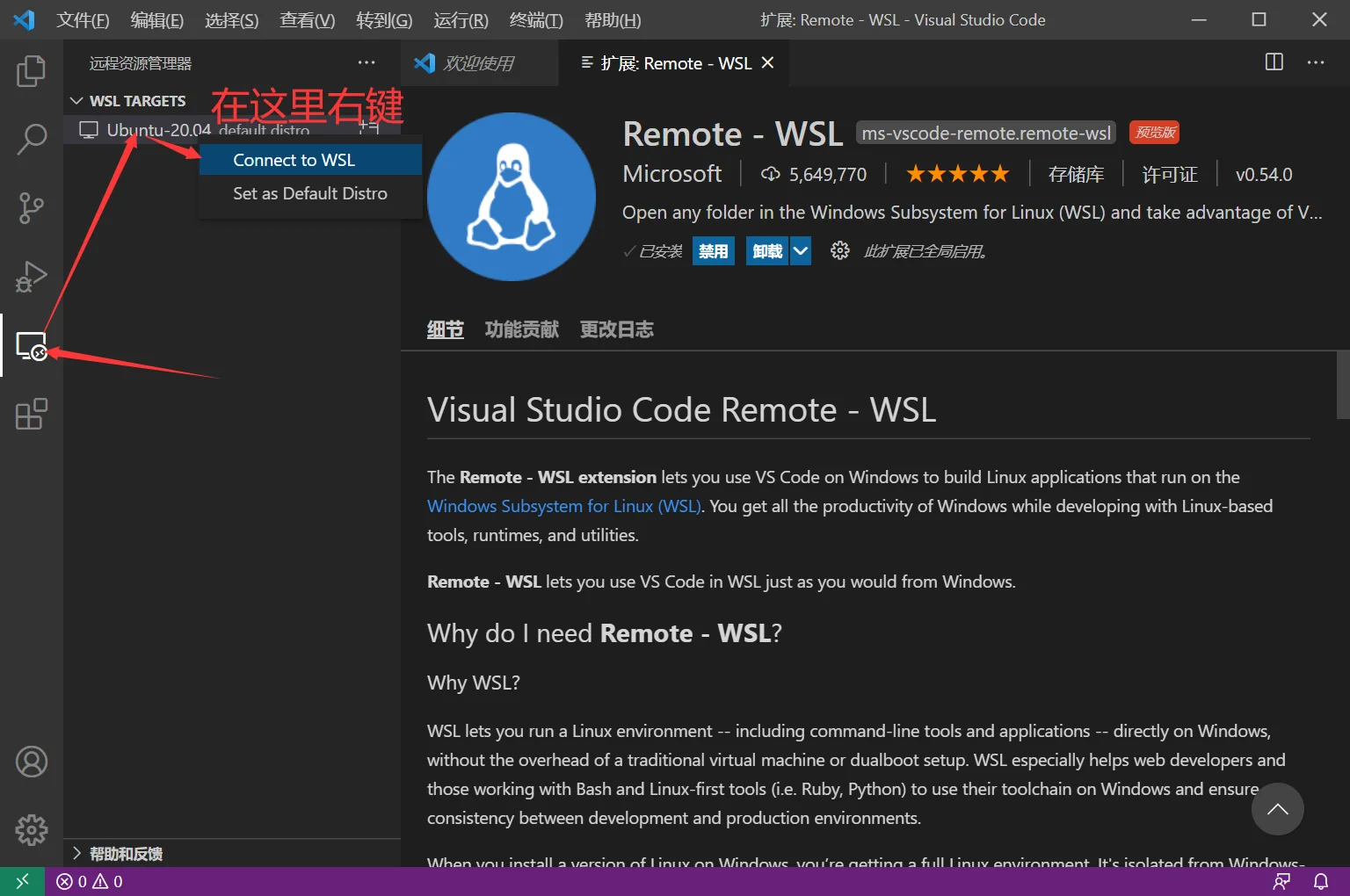Click the green remote window indicator
The width and height of the screenshot is (1350, 896).
tap(22, 881)
